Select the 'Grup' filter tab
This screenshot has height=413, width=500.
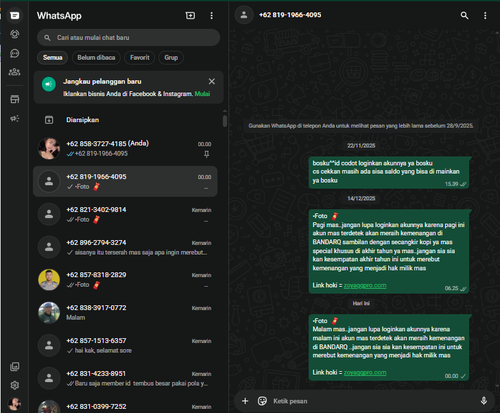coord(171,58)
